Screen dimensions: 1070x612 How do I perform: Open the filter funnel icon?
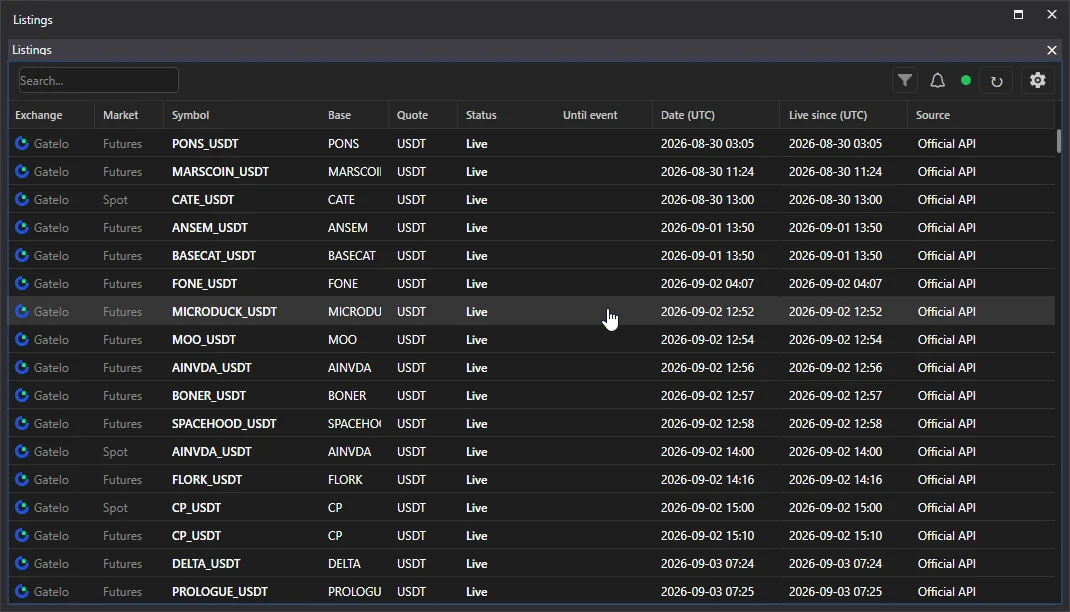(x=905, y=81)
